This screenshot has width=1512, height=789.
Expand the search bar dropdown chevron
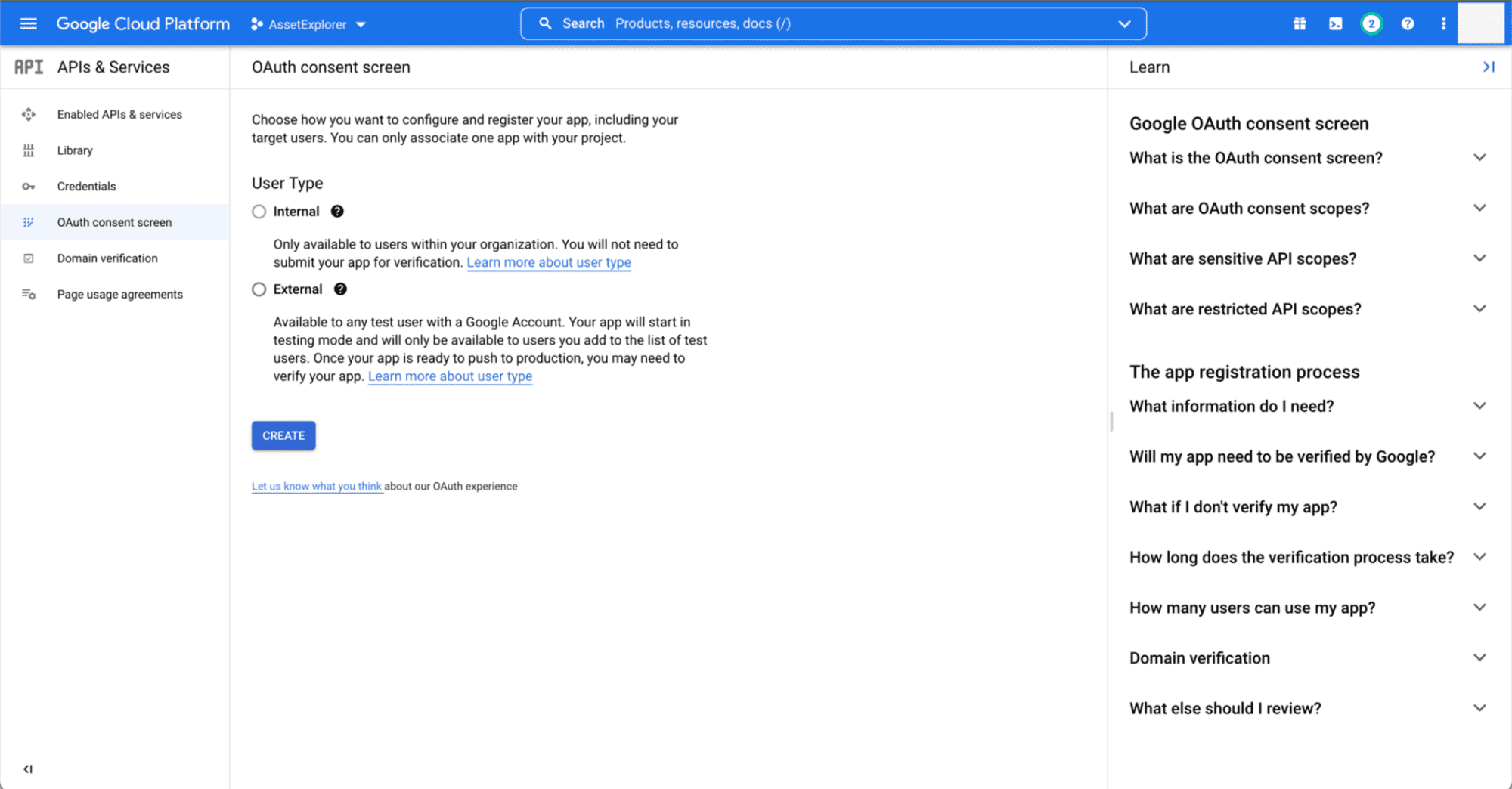[1125, 23]
